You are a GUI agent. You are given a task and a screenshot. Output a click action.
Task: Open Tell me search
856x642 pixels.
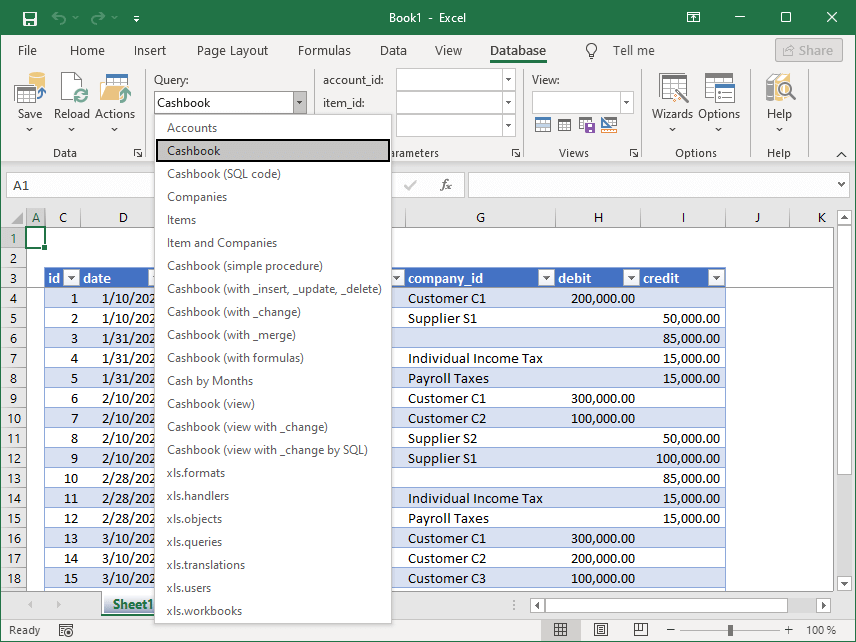click(x=624, y=50)
